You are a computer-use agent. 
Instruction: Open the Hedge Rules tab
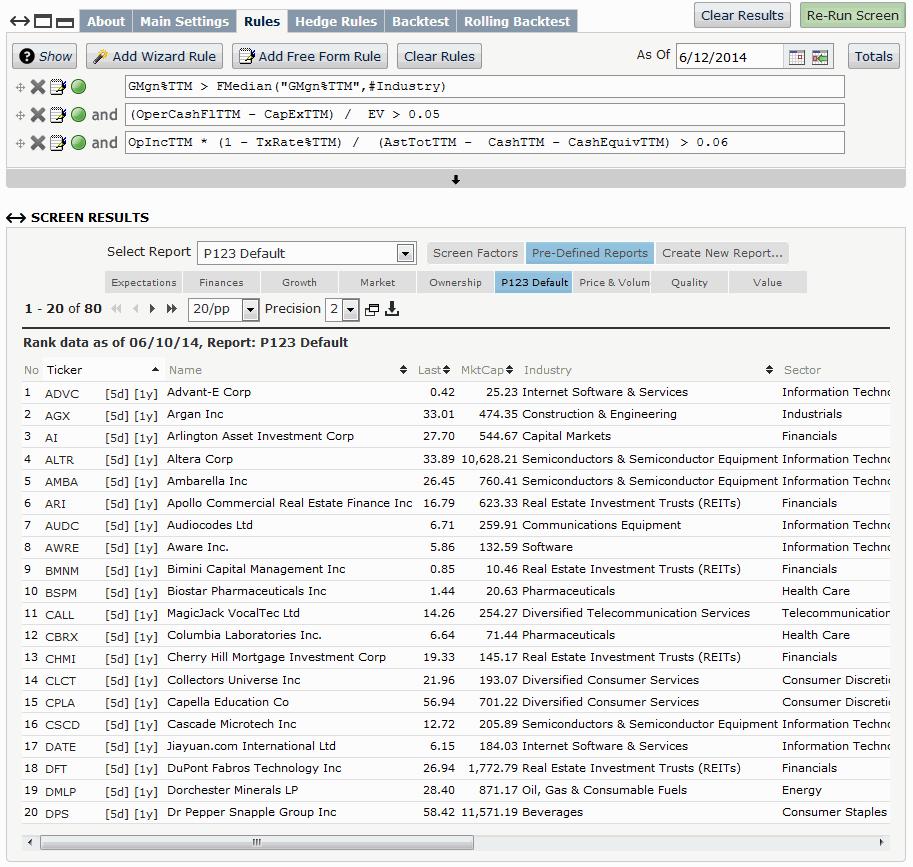coord(336,22)
